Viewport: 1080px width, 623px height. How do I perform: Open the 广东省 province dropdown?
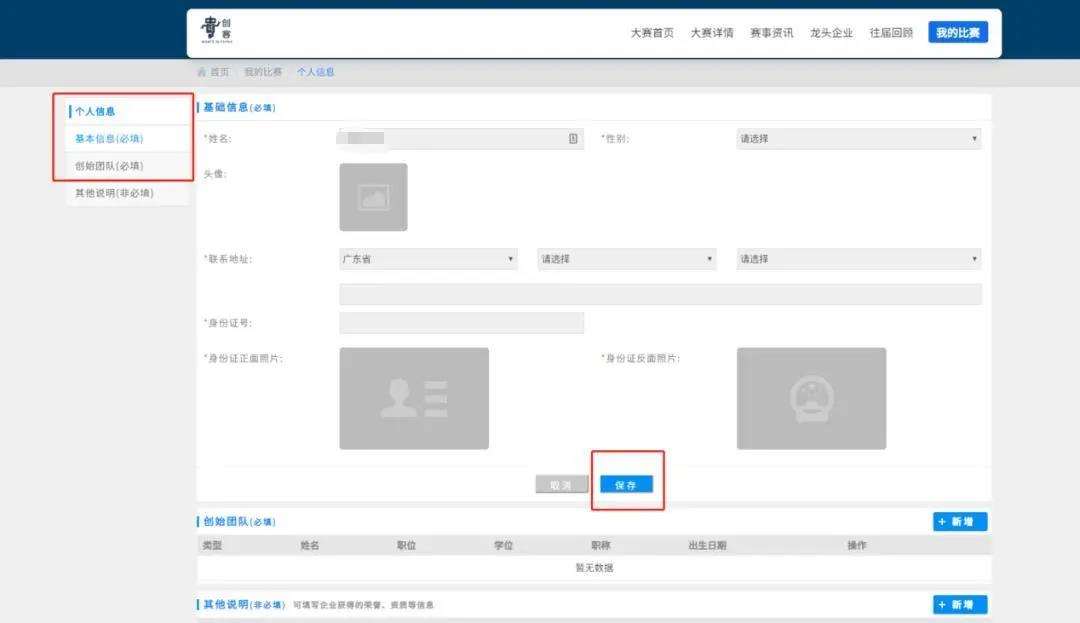coord(428,259)
